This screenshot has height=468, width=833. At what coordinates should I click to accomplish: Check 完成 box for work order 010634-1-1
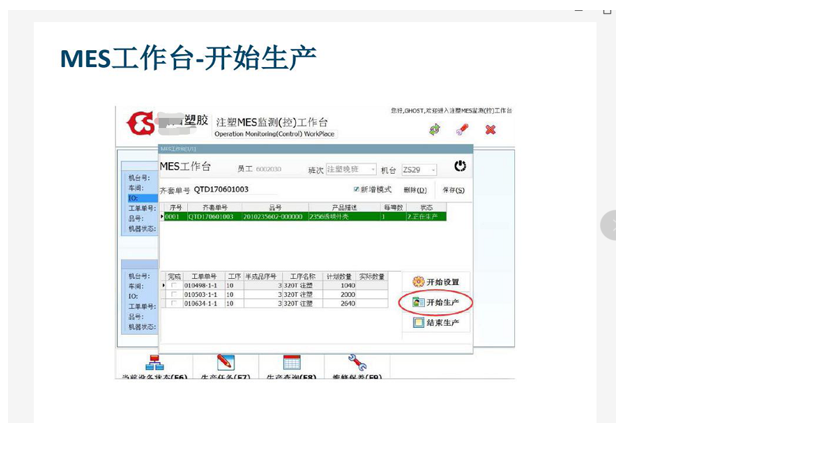pos(174,304)
